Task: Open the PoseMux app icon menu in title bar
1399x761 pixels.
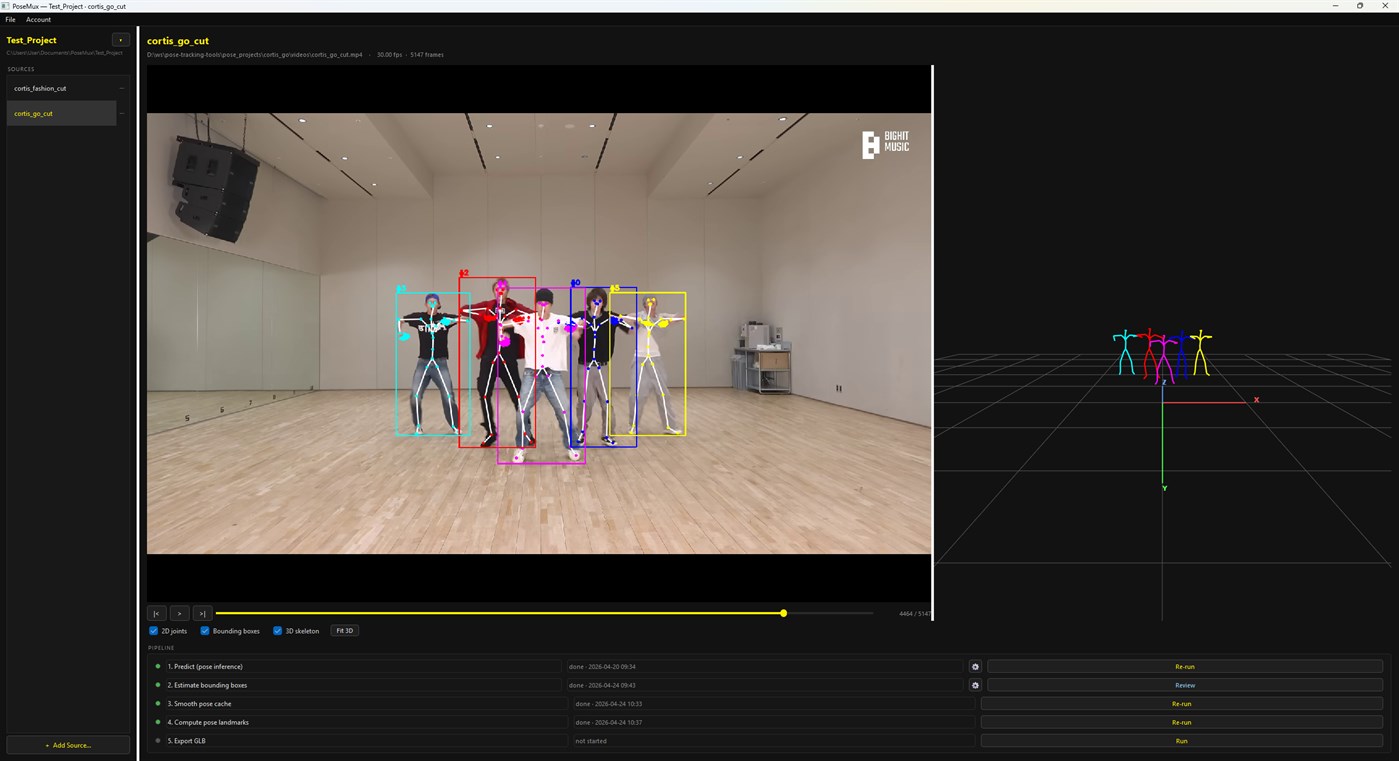Action: [x=6, y=6]
